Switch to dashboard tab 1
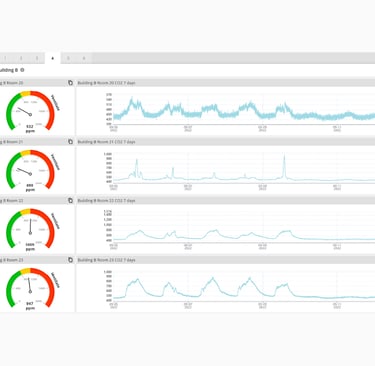This screenshot has width=375, height=366. 5,58
